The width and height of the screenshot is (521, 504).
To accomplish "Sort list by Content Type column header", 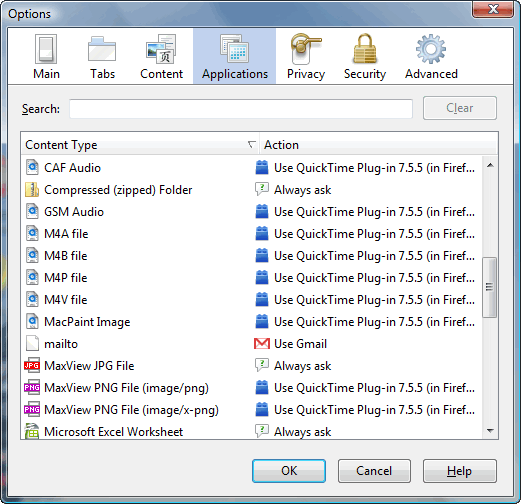I will pos(139,145).
